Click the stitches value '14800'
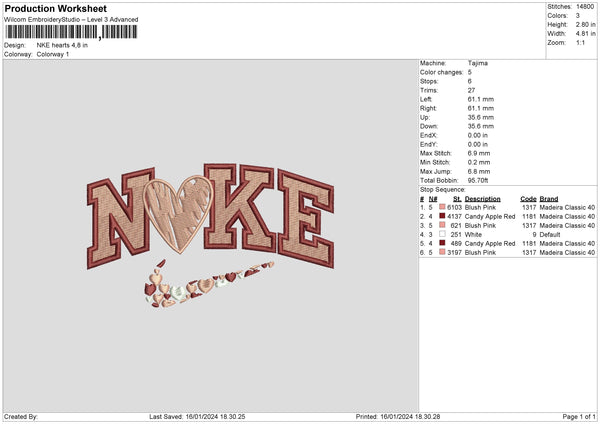Image resolution: width=600 pixels, height=424 pixels. pyautogui.click(x=585, y=7)
